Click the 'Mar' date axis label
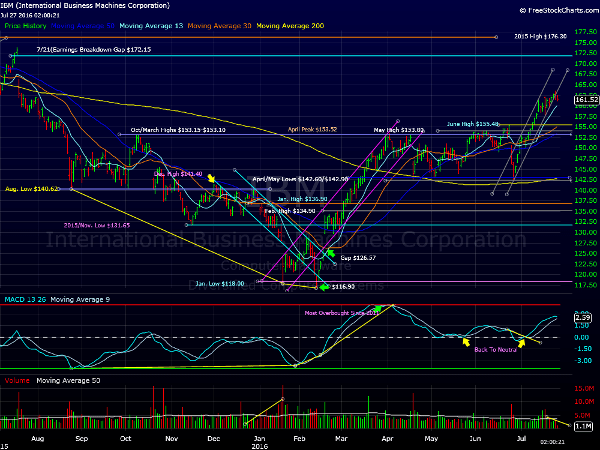This screenshot has height=450, width=600. (x=341, y=439)
